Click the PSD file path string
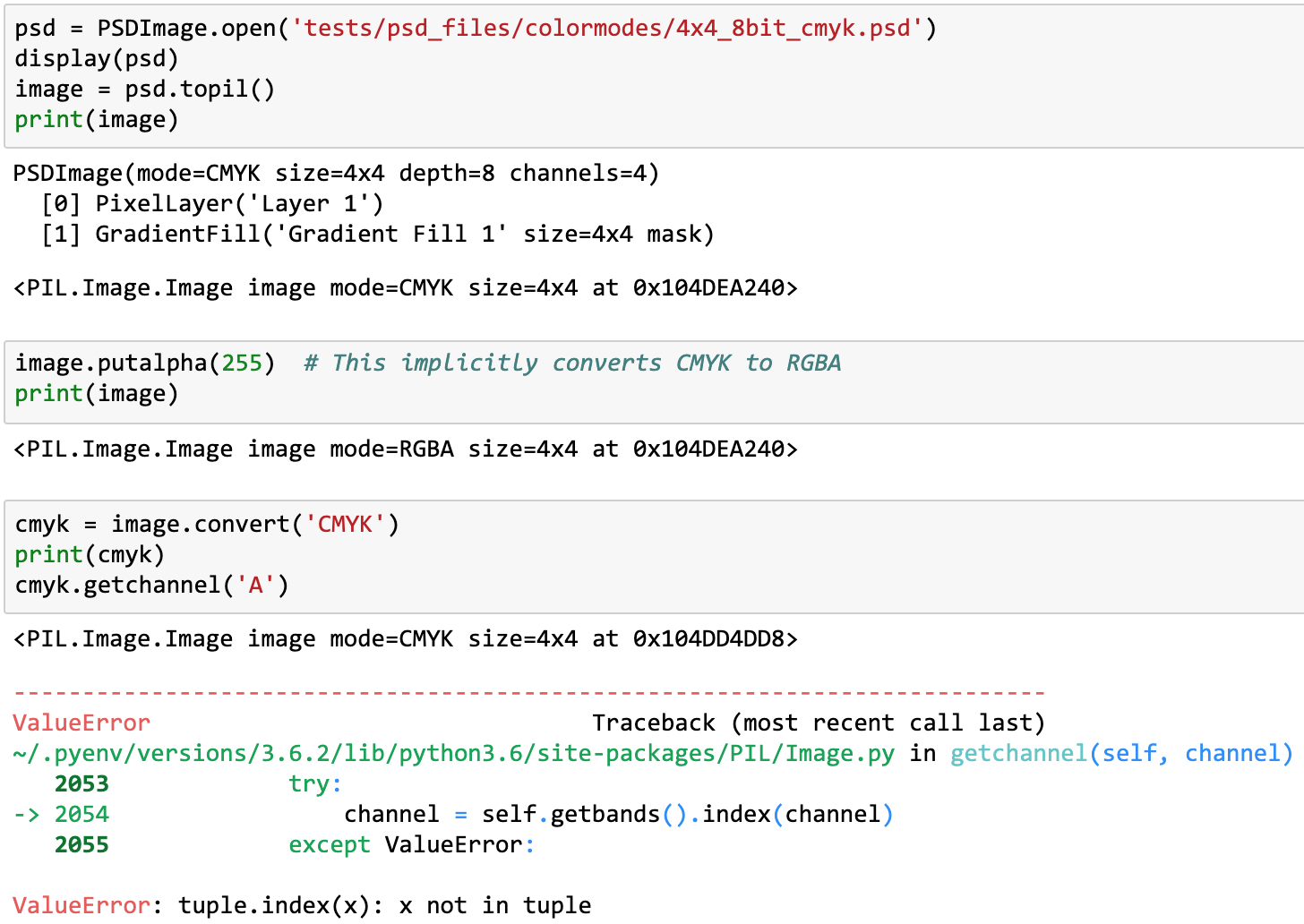The width and height of the screenshot is (1304, 924). tap(609, 28)
